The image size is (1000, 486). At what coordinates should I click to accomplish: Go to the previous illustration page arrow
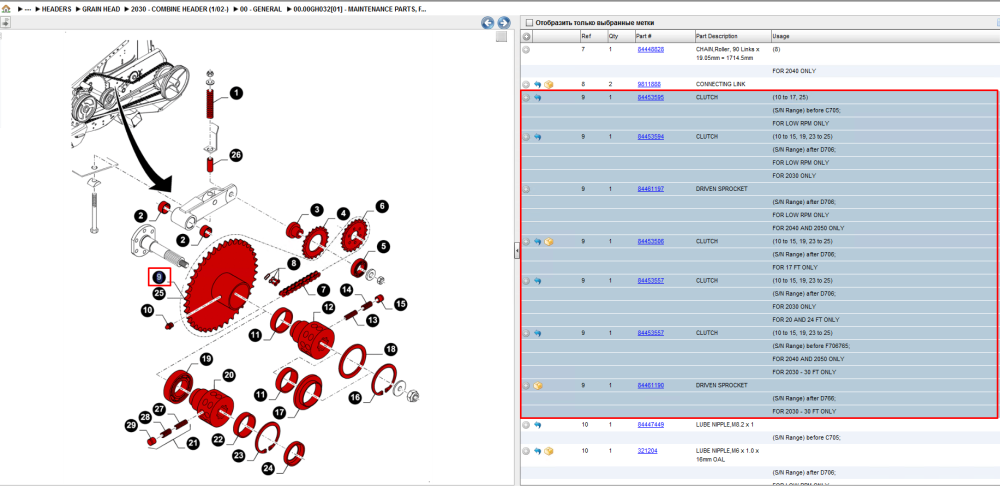[x=488, y=23]
